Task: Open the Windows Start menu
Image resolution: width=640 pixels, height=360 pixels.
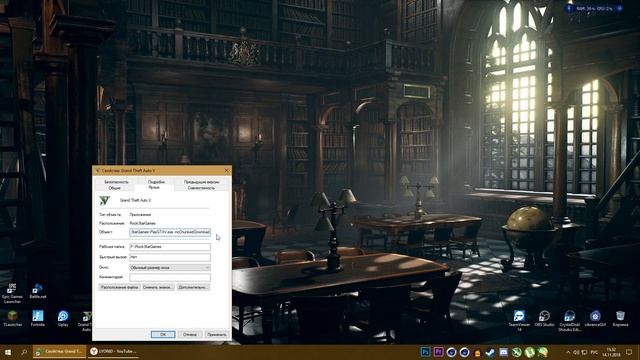Action: tap(8, 351)
